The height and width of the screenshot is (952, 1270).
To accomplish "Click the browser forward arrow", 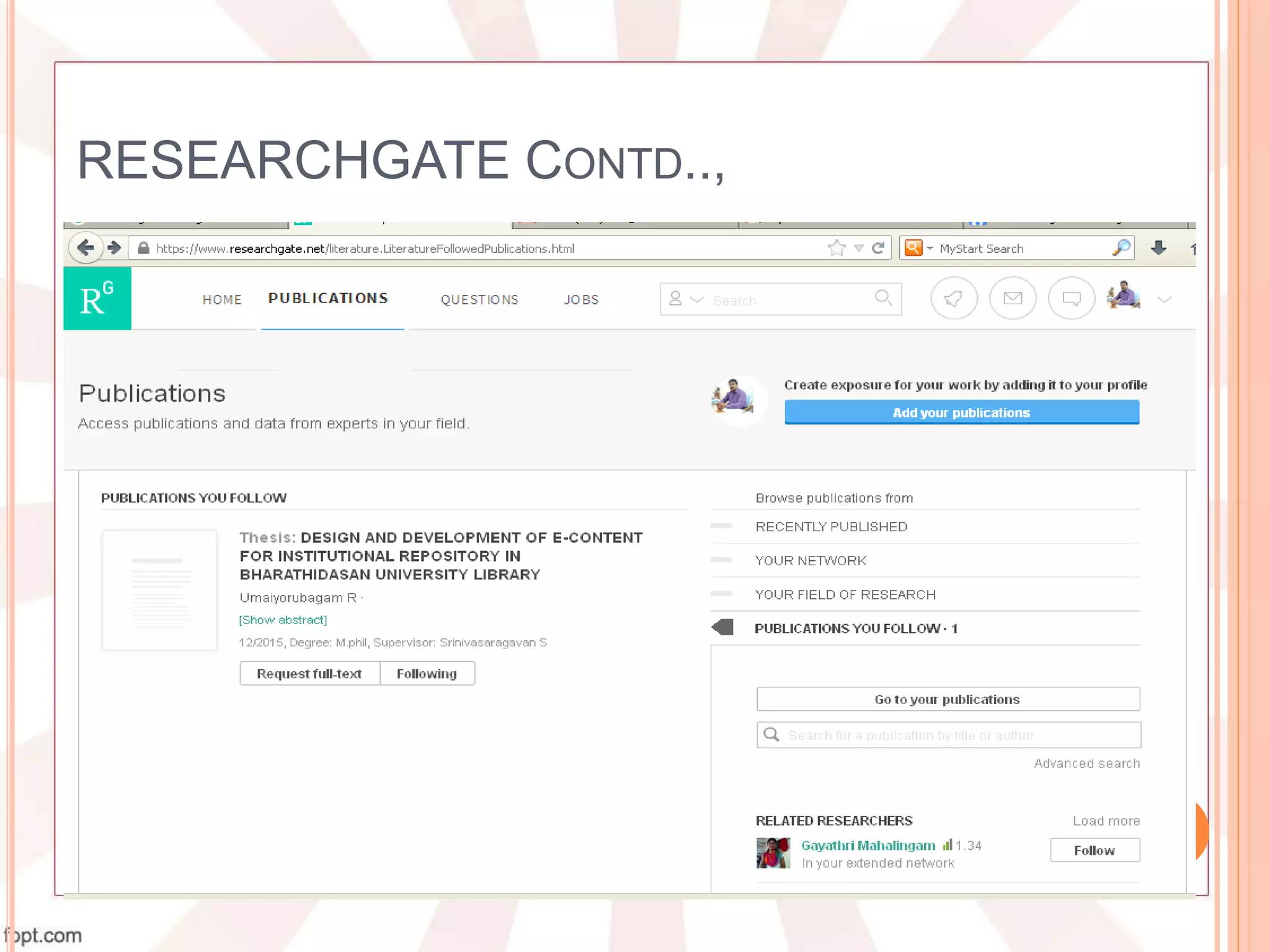I will 114,249.
